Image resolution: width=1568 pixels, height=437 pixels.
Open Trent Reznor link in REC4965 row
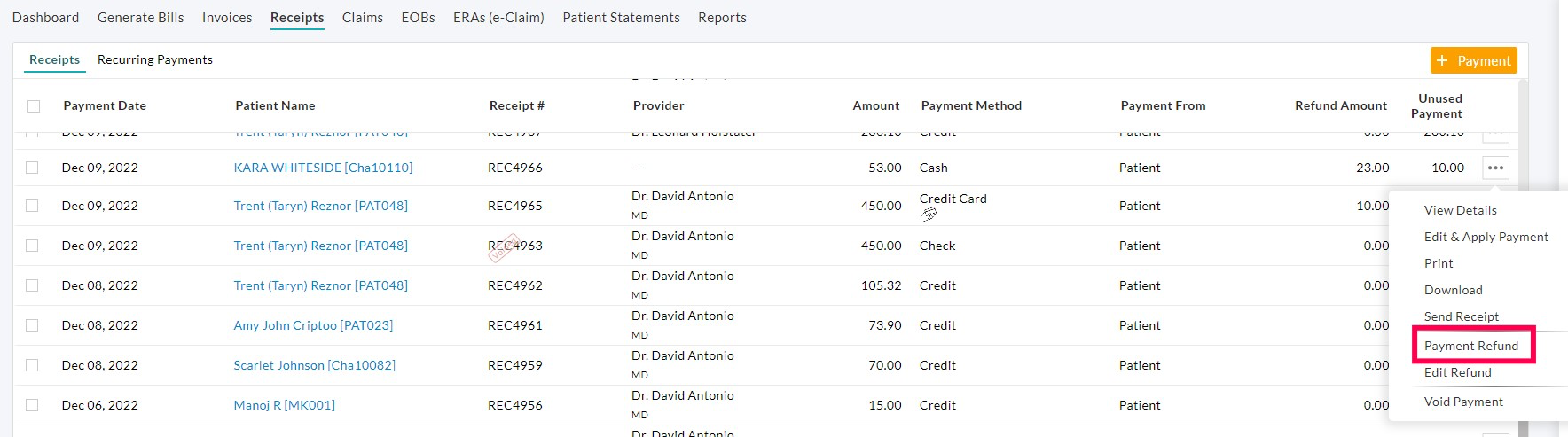tap(320, 206)
